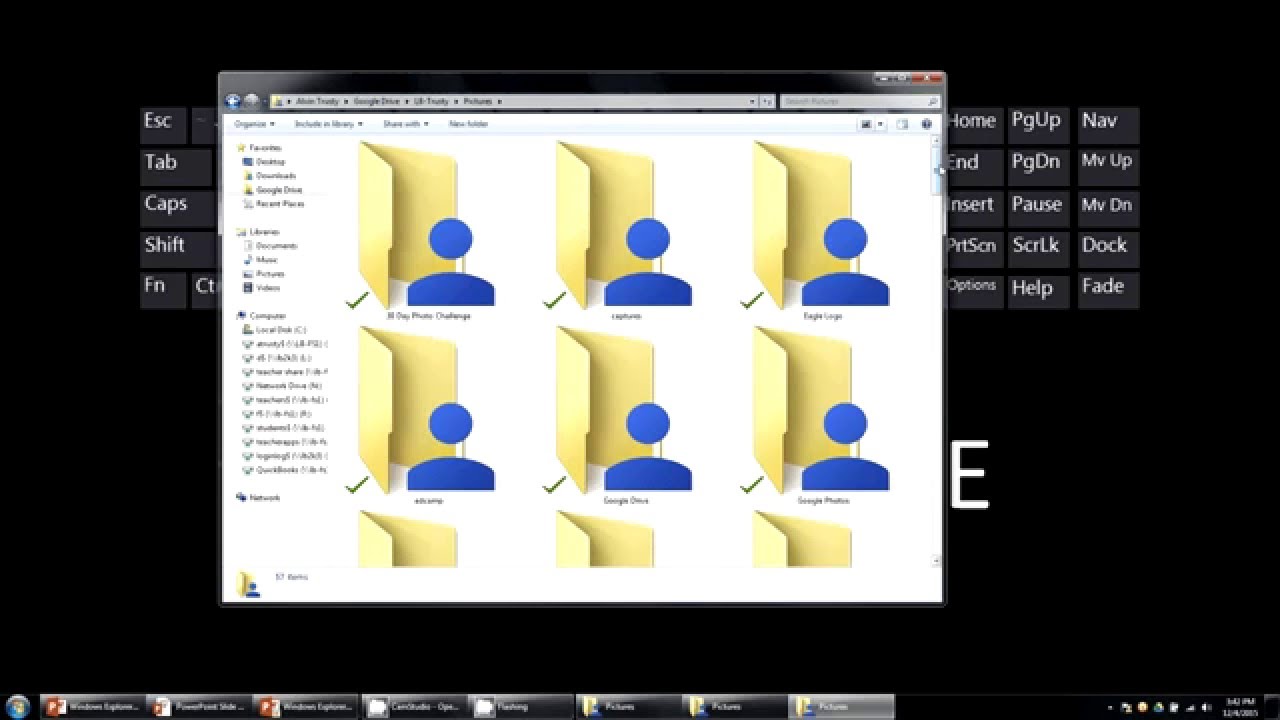Open the Include in library dropdown

(327, 124)
